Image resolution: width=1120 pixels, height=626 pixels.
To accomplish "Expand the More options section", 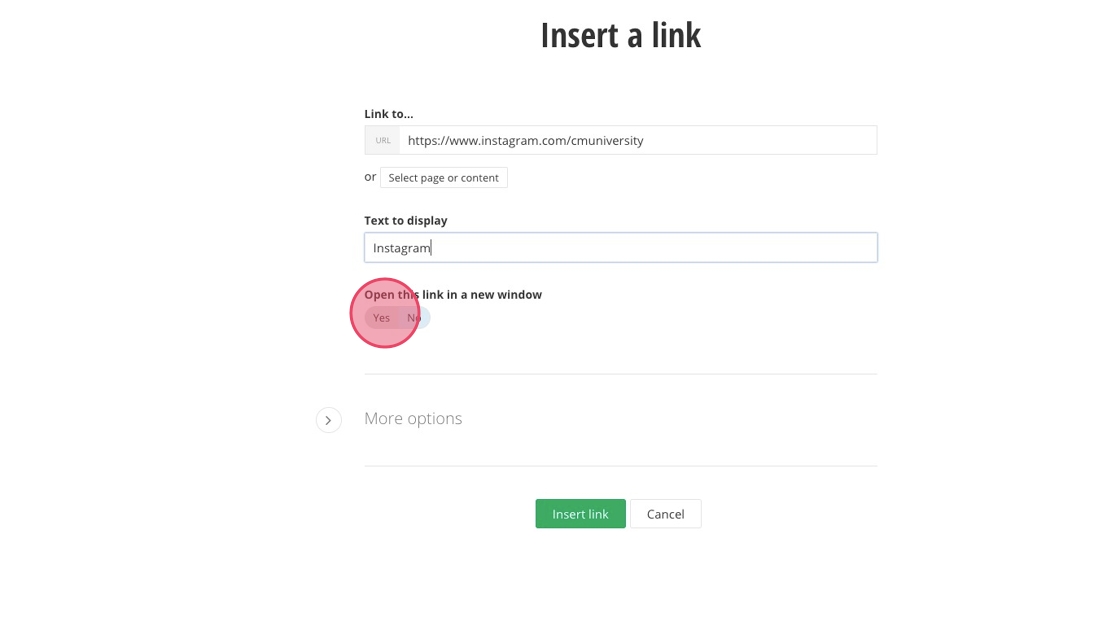I will tap(413, 419).
